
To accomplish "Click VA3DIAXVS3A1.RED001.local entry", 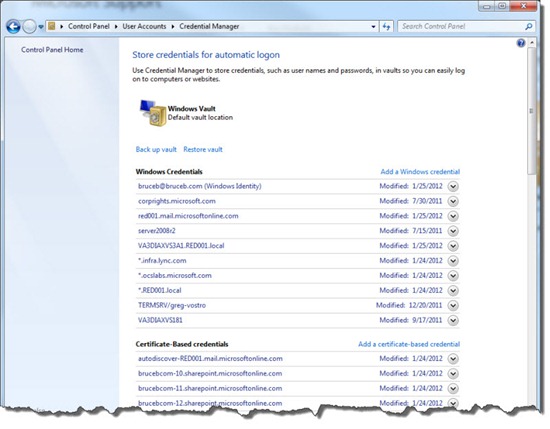I will tap(181, 246).
